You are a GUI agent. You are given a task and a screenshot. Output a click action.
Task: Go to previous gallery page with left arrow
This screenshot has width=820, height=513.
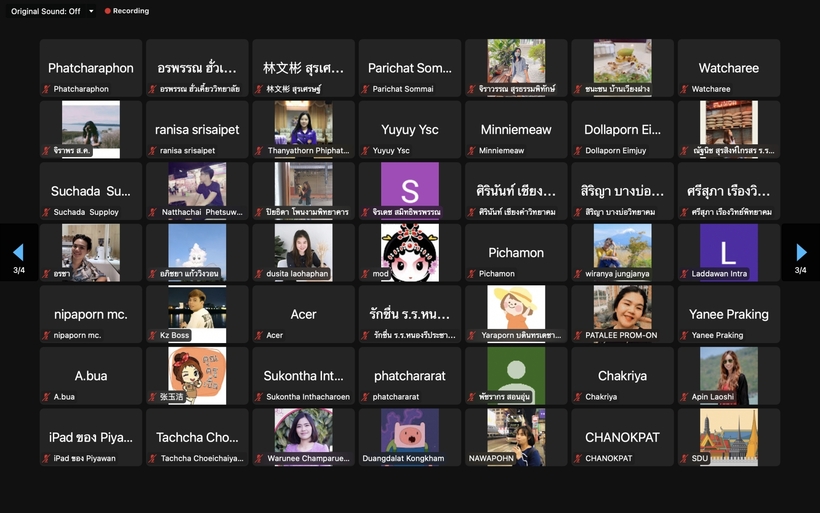[18, 252]
